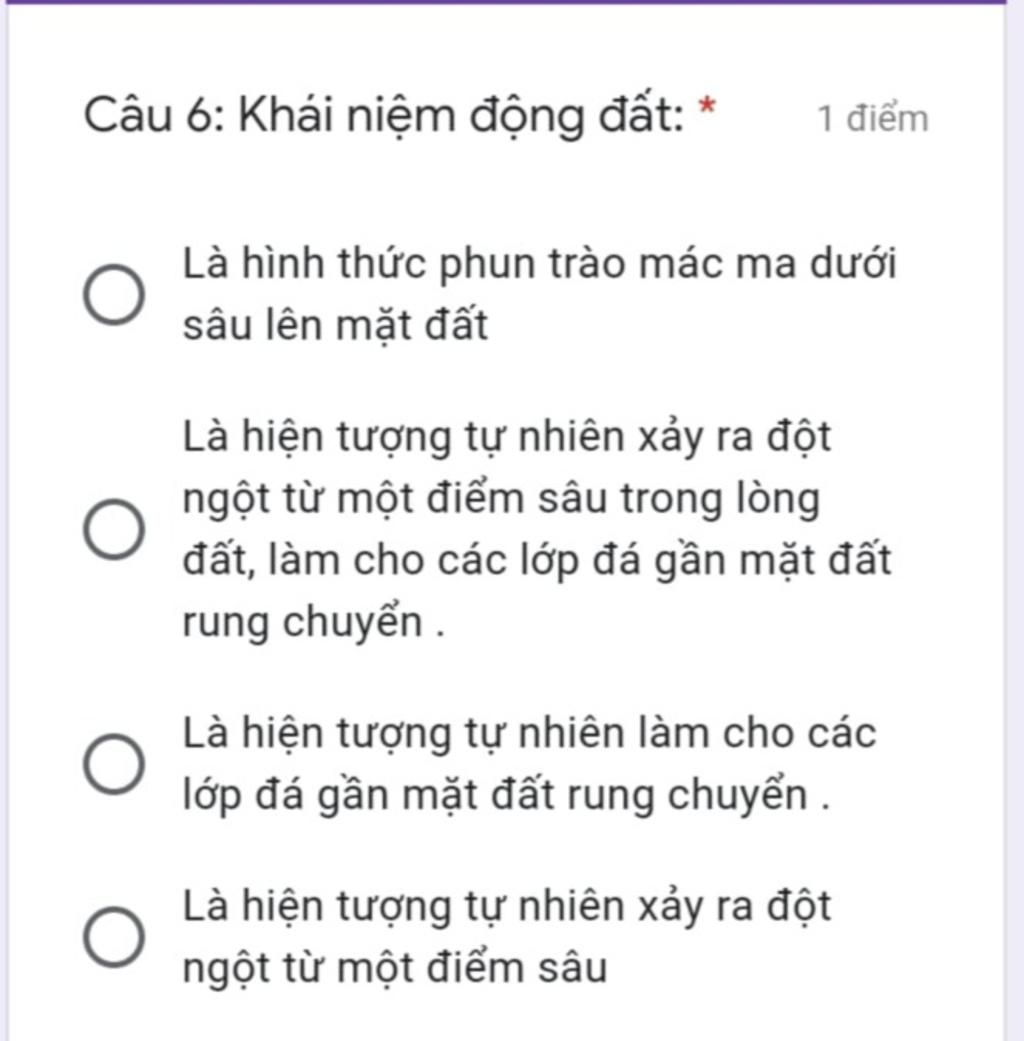Click the '1 điểm' points label
This screenshot has width=1024, height=1041.
click(x=873, y=119)
